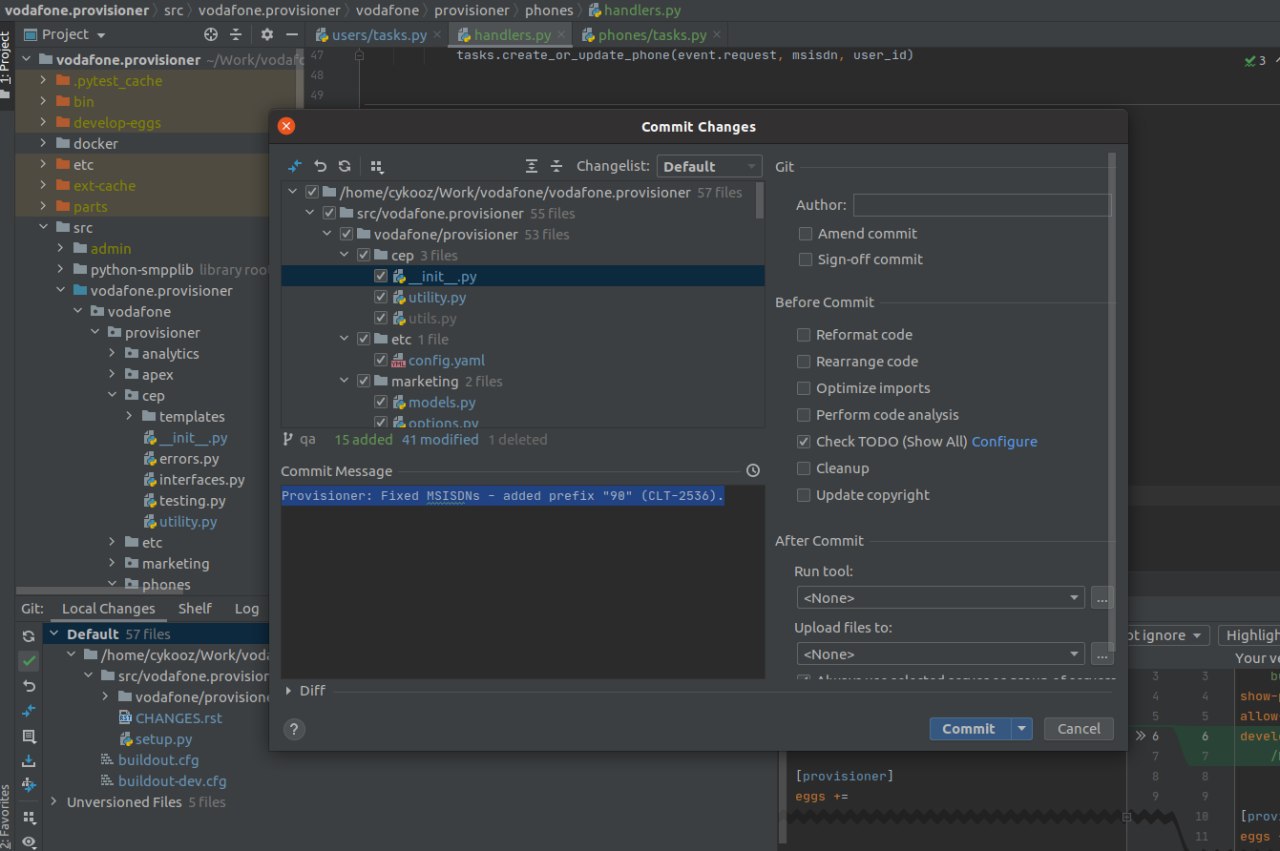This screenshot has height=851, width=1280.
Task: Open commit message history clock icon
Action: click(x=753, y=470)
